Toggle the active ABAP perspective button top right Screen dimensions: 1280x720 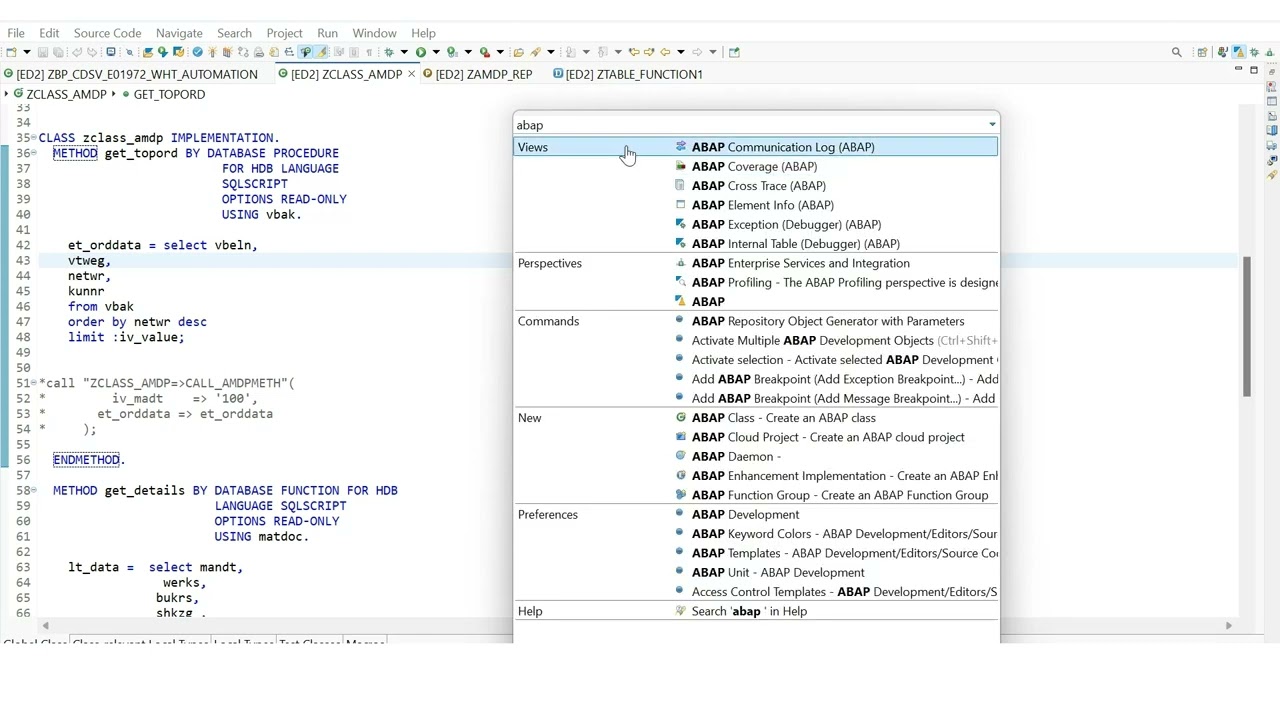tap(1239, 52)
